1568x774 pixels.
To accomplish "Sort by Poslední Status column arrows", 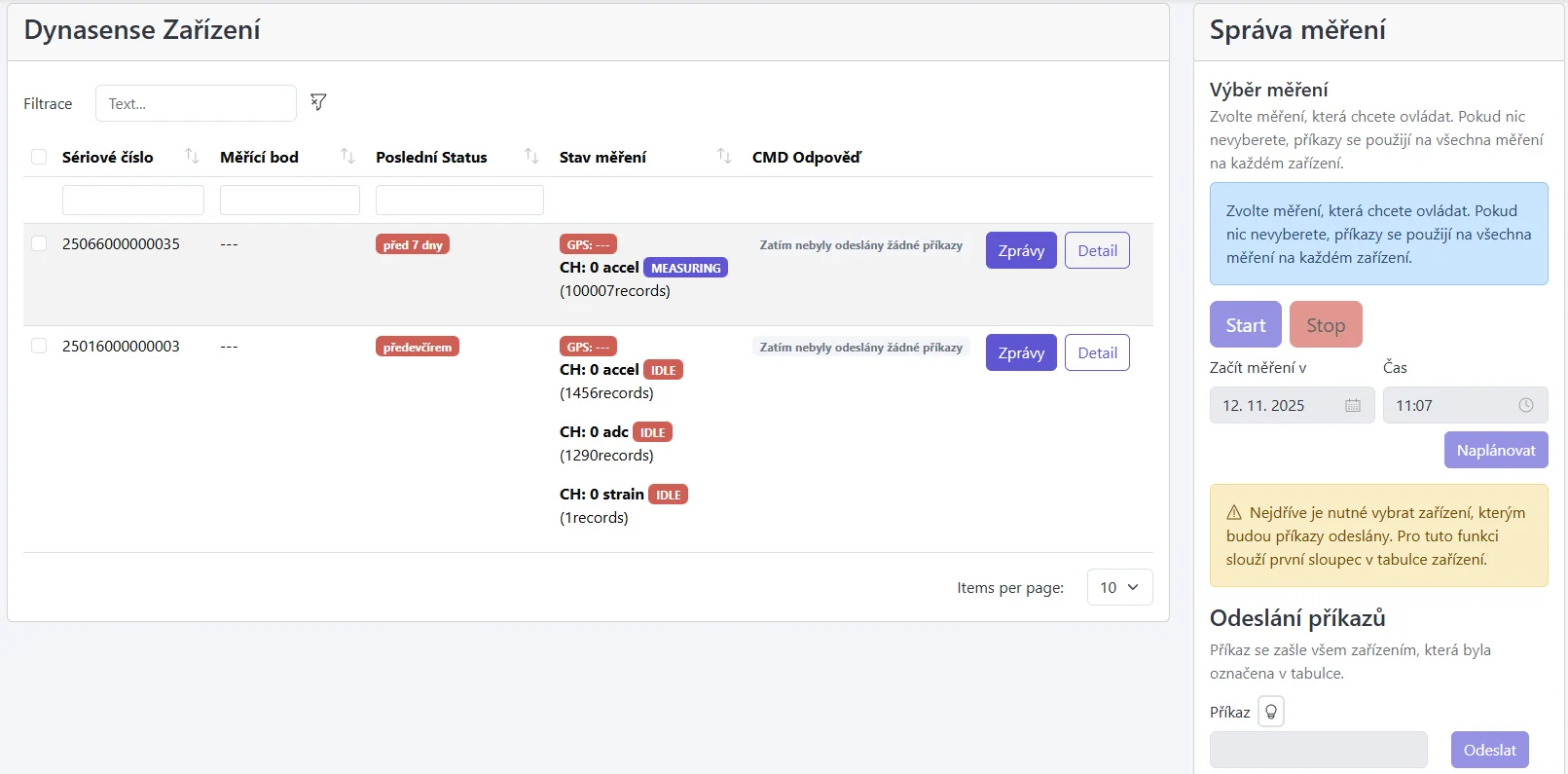I will [x=531, y=157].
